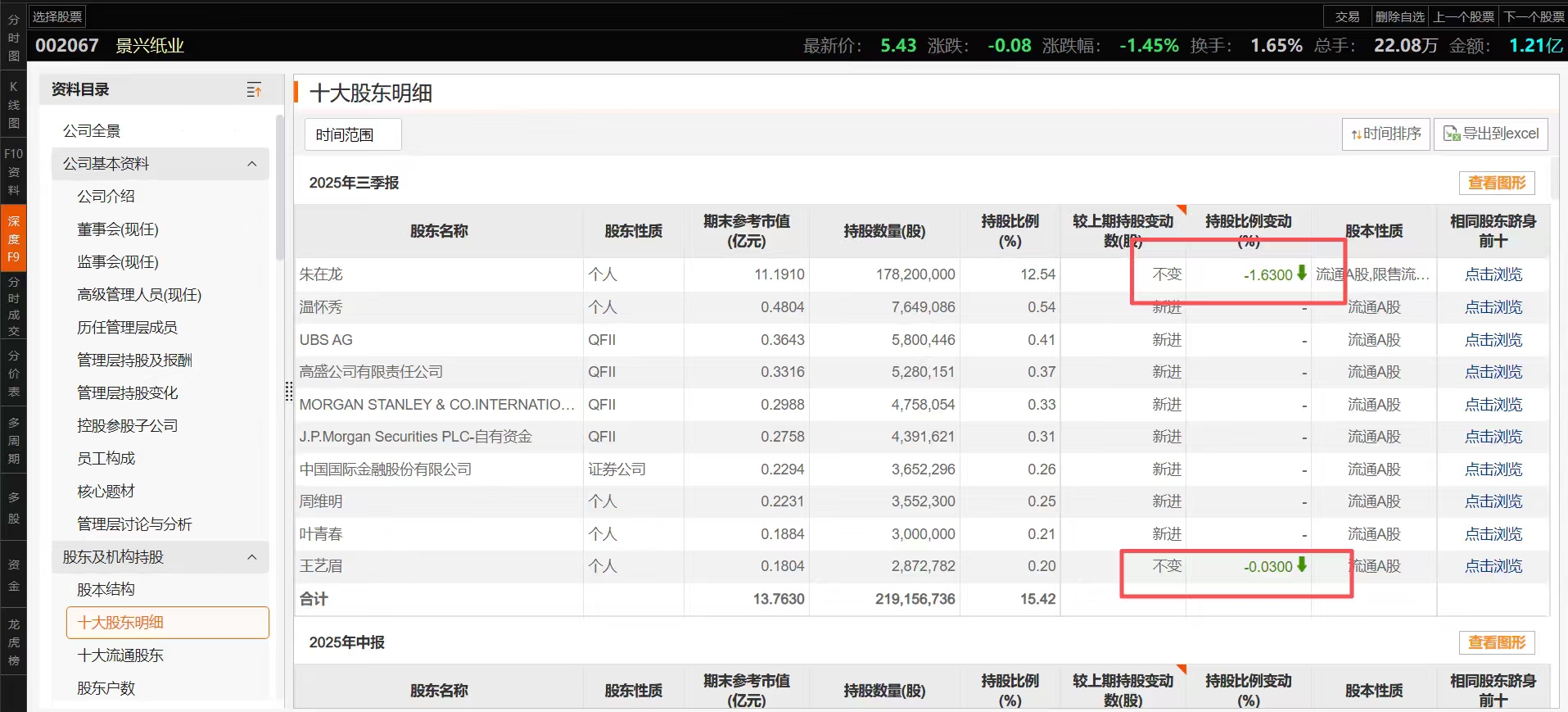Click the 持股比例(%) header in 三季报 table
1568x712 pixels.
pyautogui.click(x=1010, y=231)
